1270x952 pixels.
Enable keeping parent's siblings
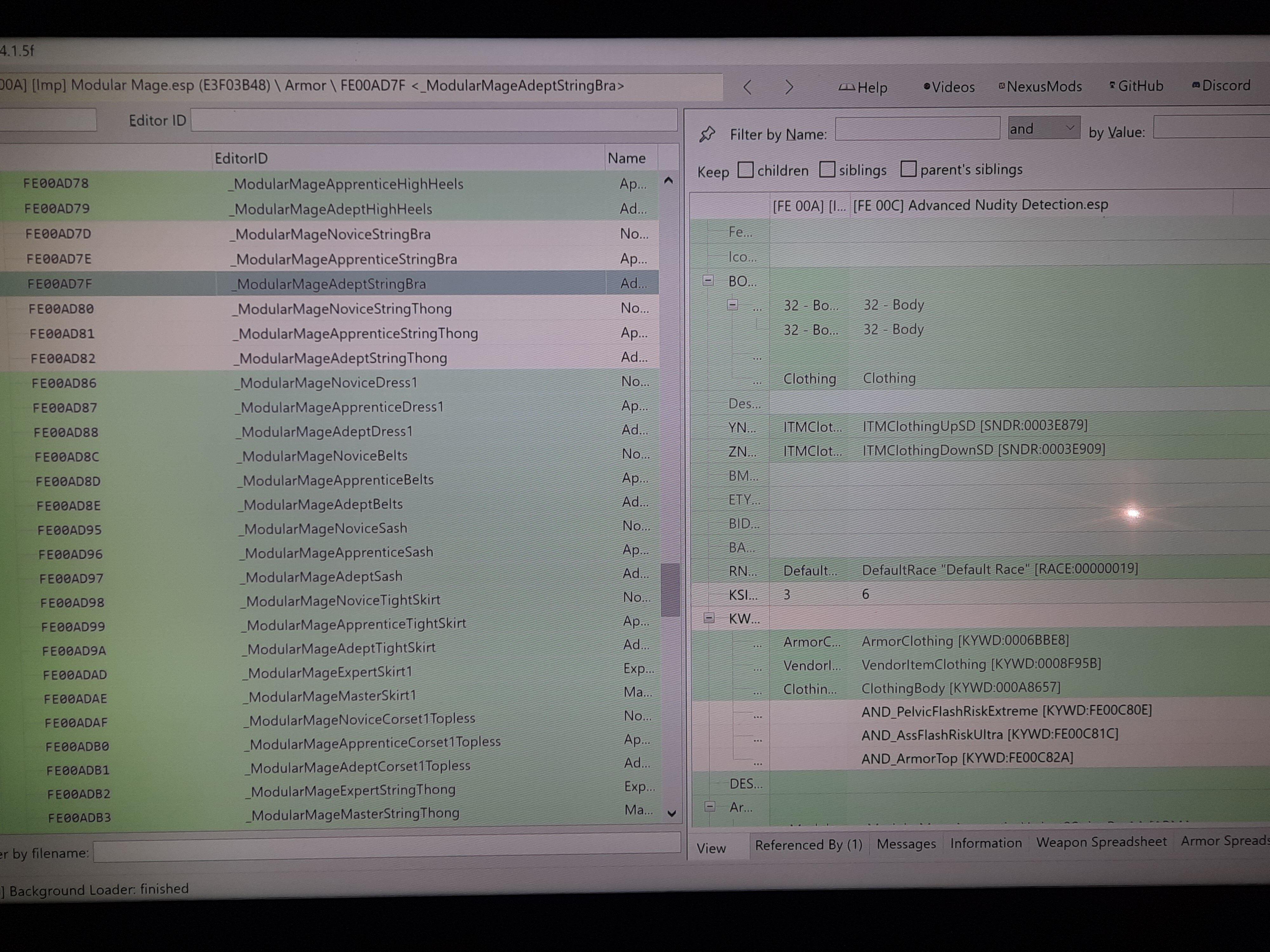point(909,169)
